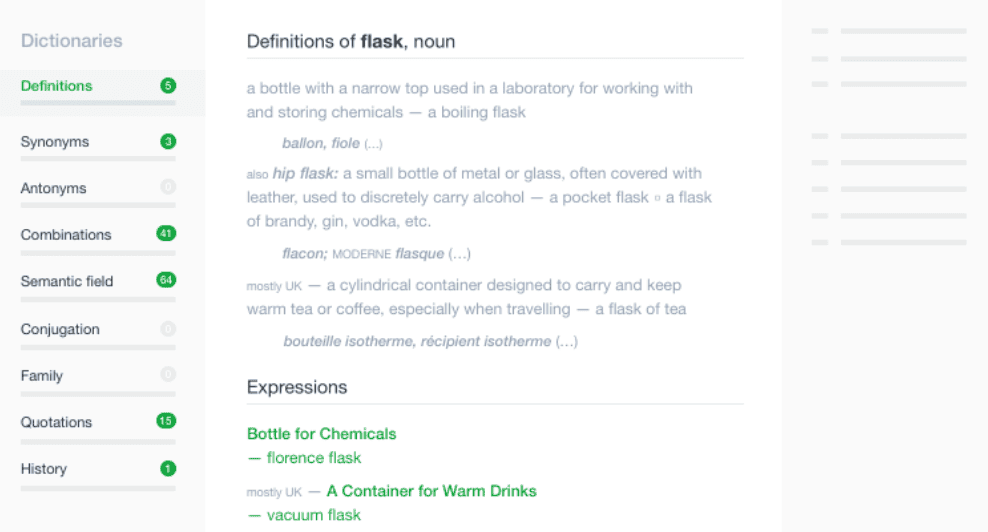
Task: Click the greyed Conjugation count badge
Action: click(168, 328)
